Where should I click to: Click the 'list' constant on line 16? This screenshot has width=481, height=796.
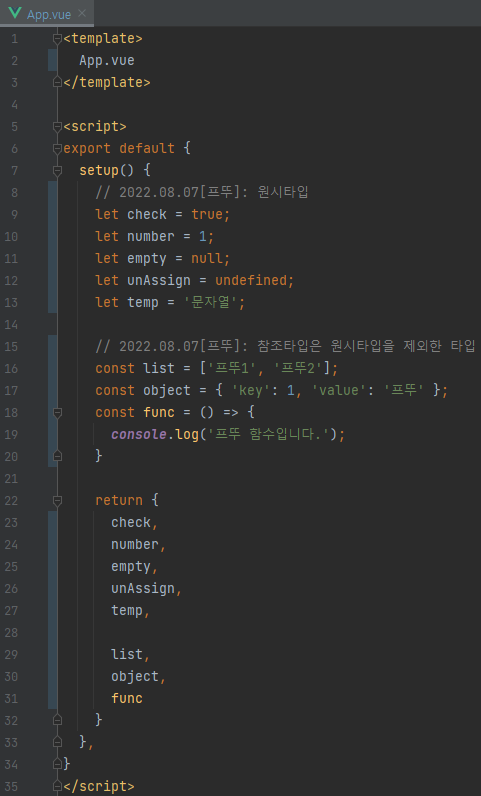[159, 369]
